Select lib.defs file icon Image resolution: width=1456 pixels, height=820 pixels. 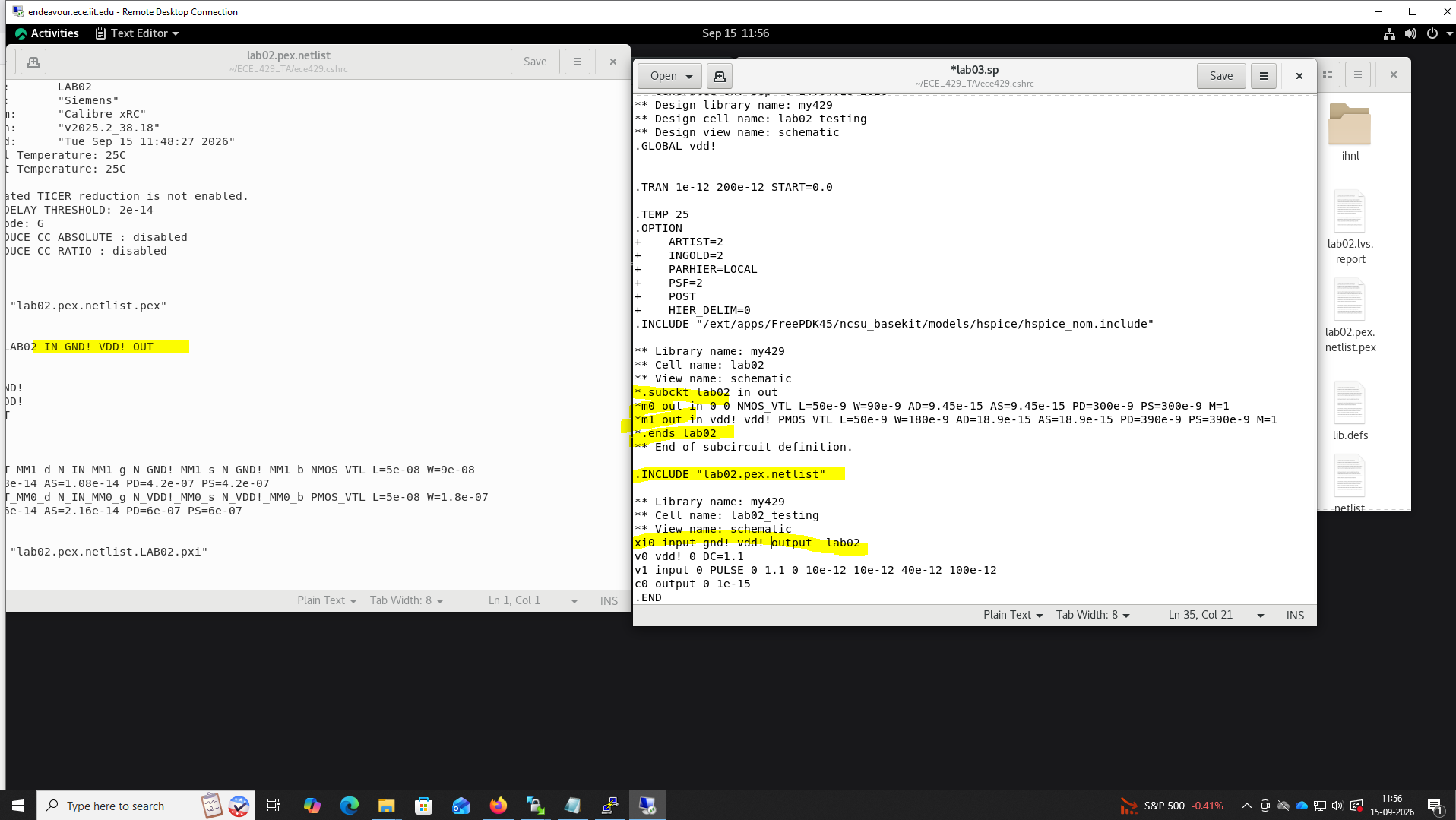1350,412
